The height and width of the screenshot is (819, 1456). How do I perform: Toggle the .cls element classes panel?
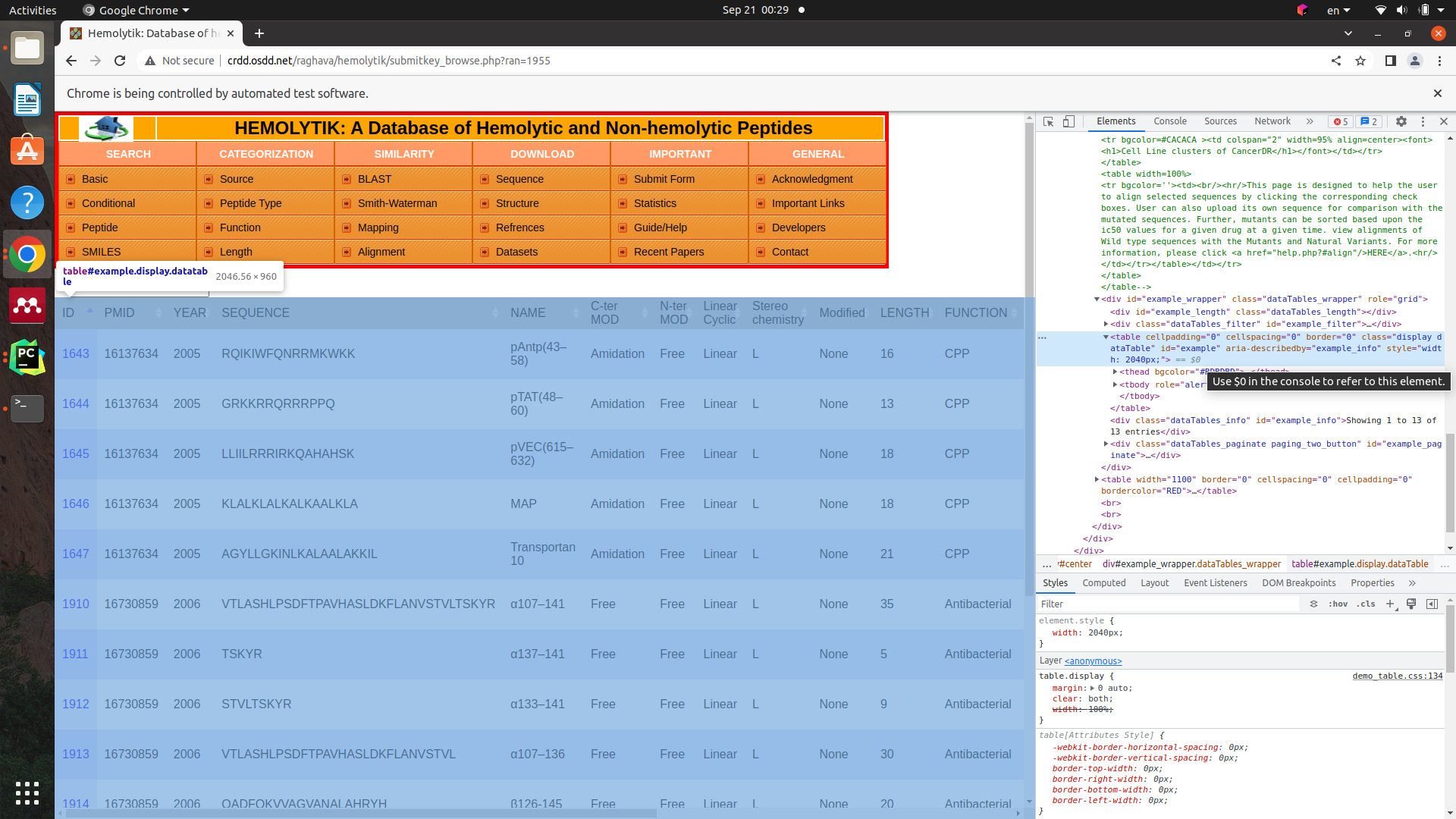pos(1367,604)
